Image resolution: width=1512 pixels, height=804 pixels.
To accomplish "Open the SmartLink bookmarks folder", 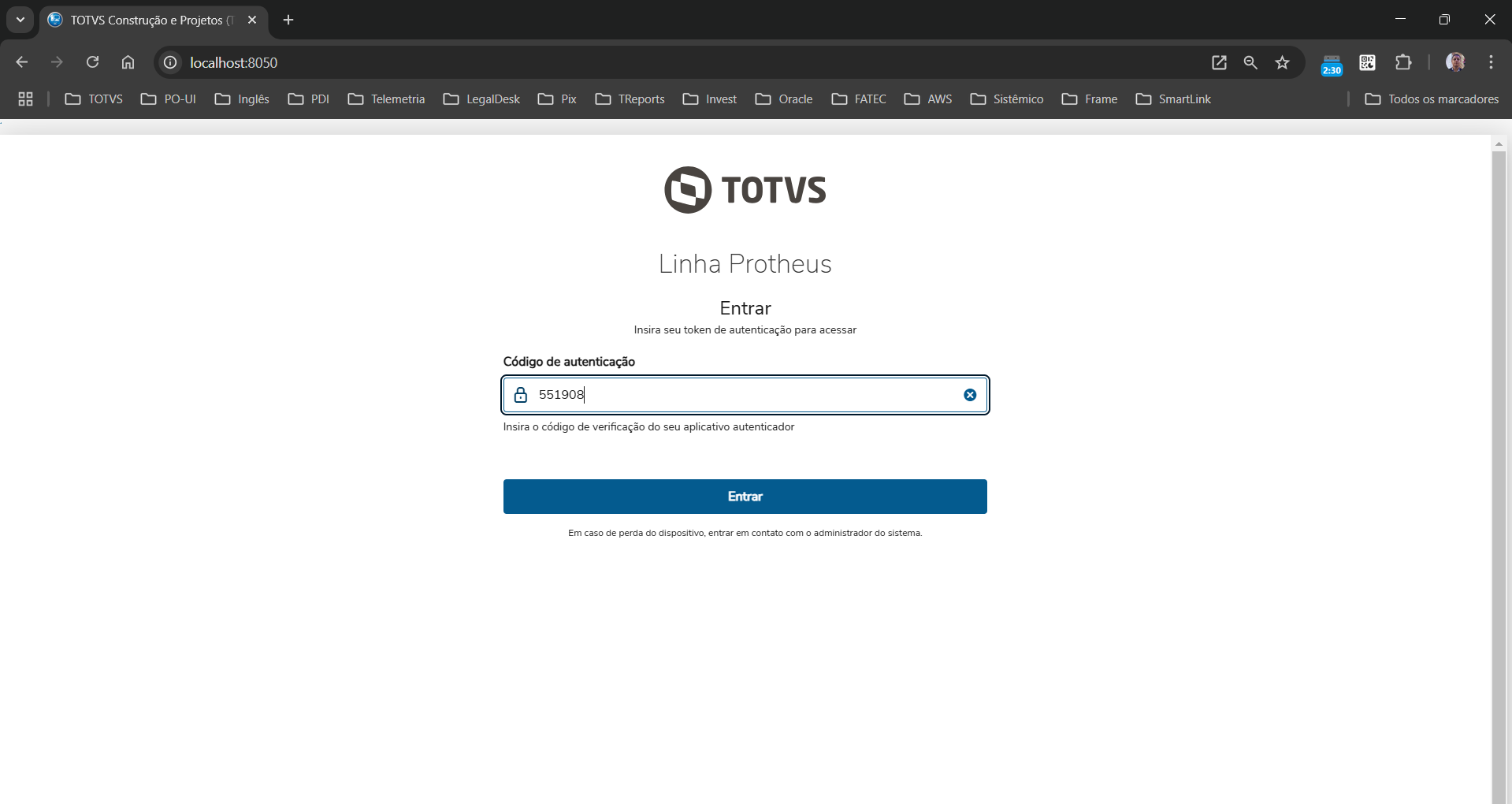I will [1173, 99].
